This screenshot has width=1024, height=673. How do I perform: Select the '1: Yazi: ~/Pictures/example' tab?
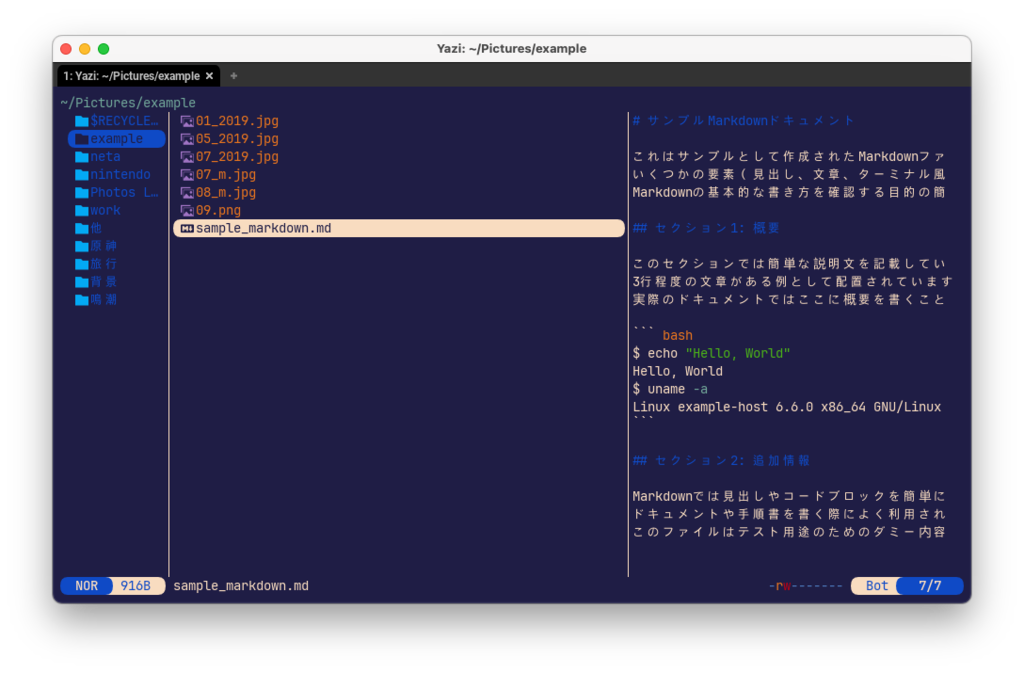pyautogui.click(x=138, y=76)
